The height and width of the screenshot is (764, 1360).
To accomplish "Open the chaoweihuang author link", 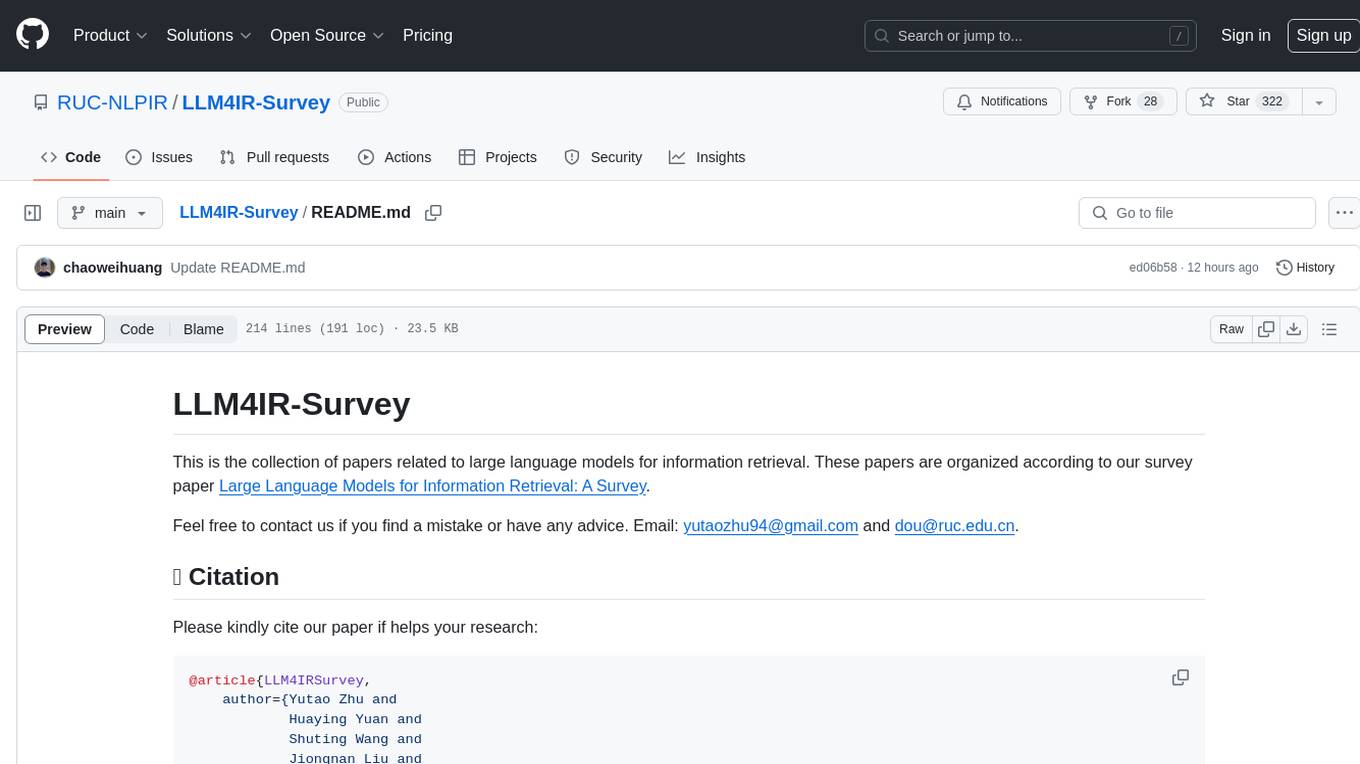I will (112, 268).
